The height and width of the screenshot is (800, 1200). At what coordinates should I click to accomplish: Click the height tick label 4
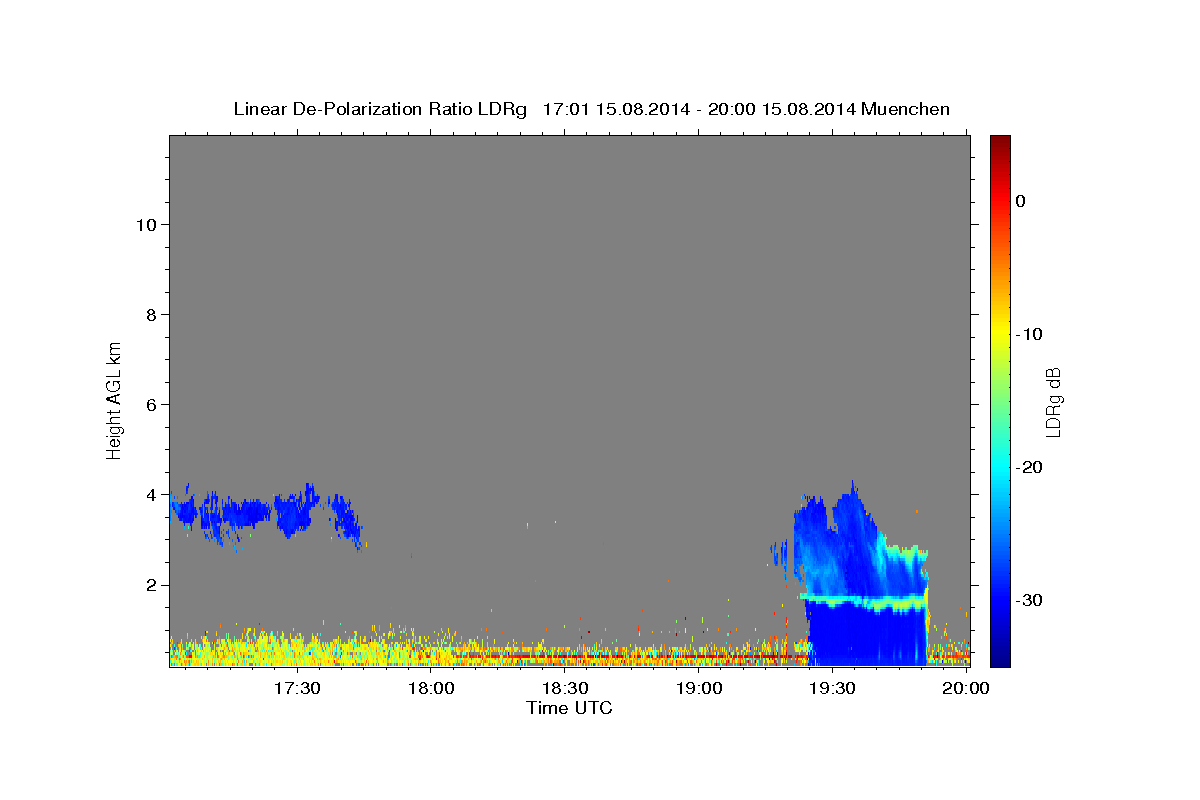click(152, 495)
